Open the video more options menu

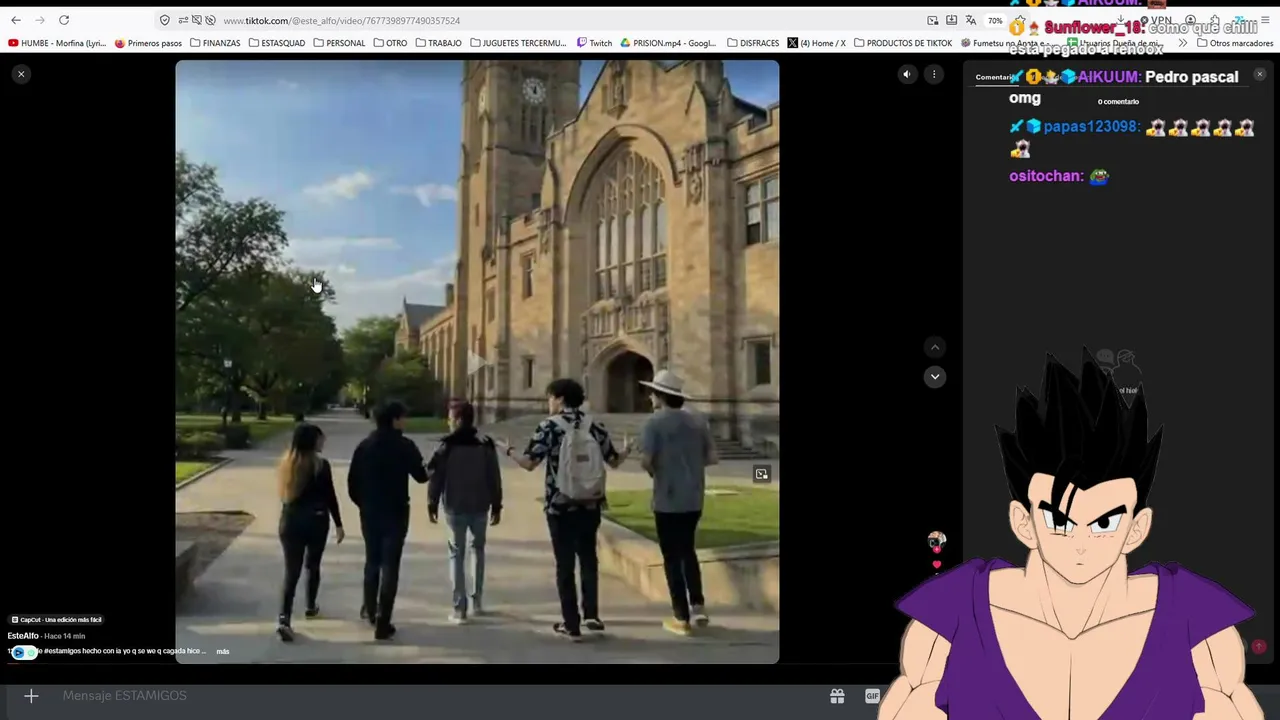934,74
